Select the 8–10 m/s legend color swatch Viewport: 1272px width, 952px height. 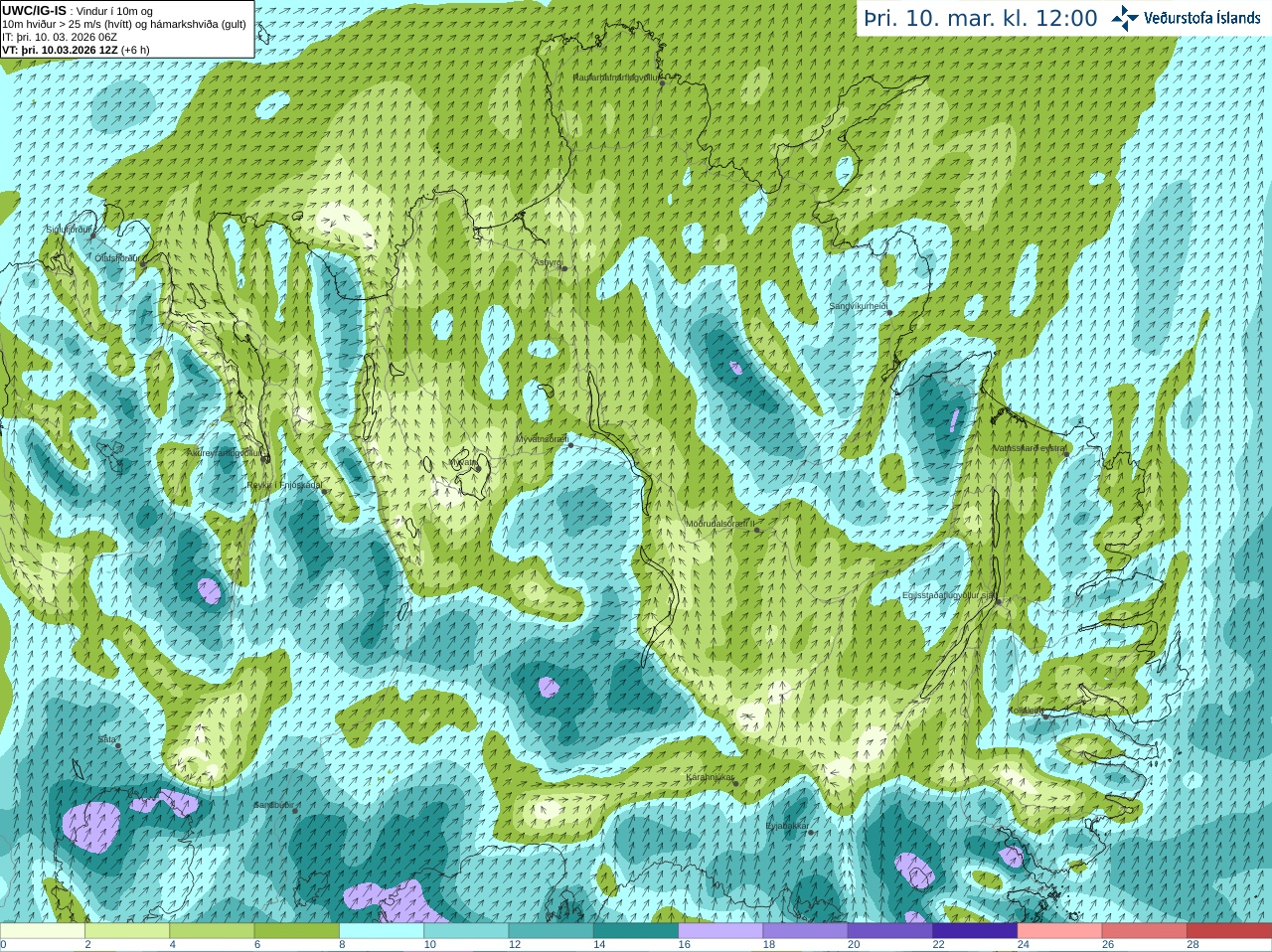point(382,931)
